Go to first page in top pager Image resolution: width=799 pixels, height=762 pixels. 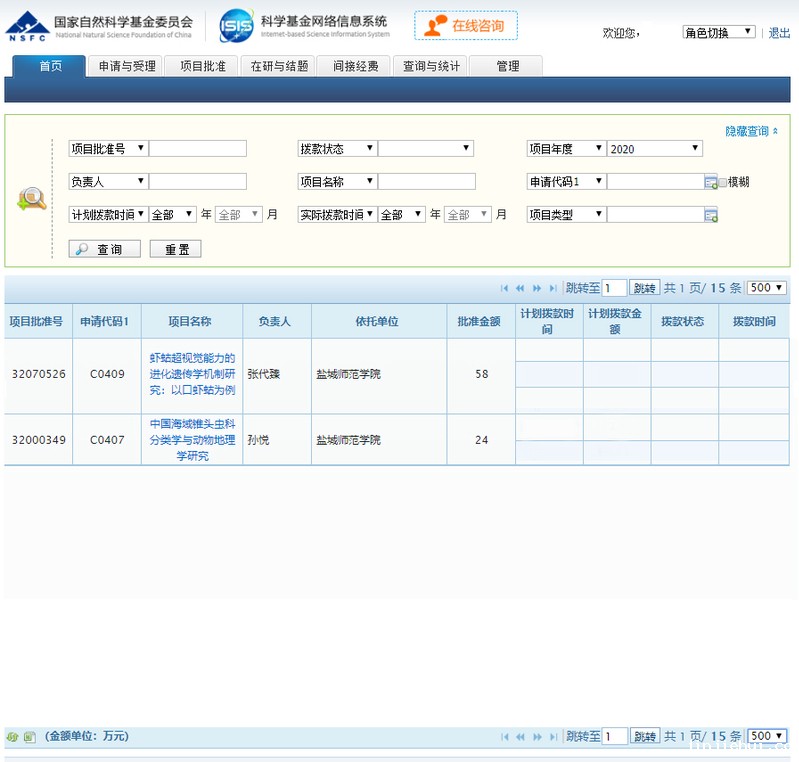505,288
